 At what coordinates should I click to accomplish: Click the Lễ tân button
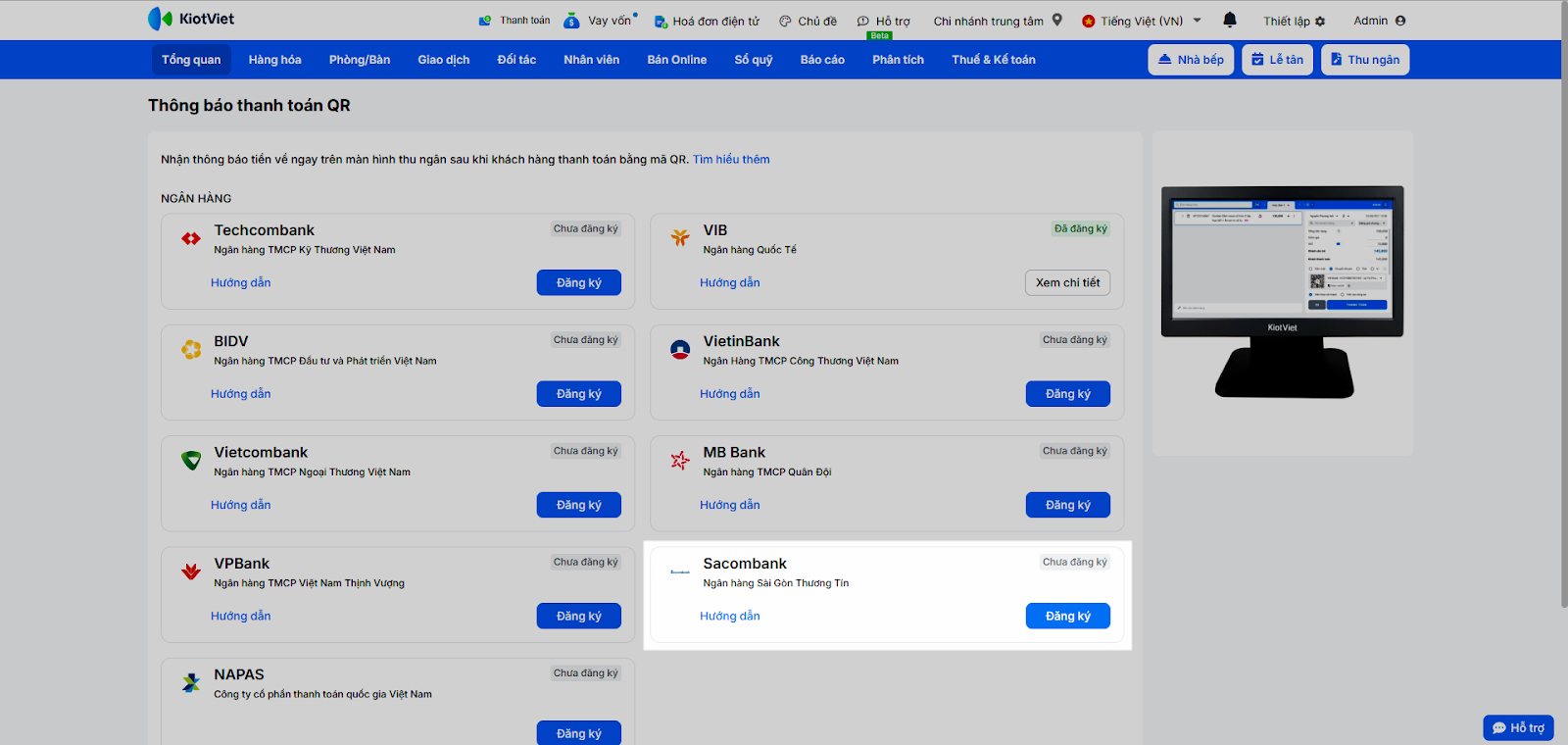[1277, 60]
